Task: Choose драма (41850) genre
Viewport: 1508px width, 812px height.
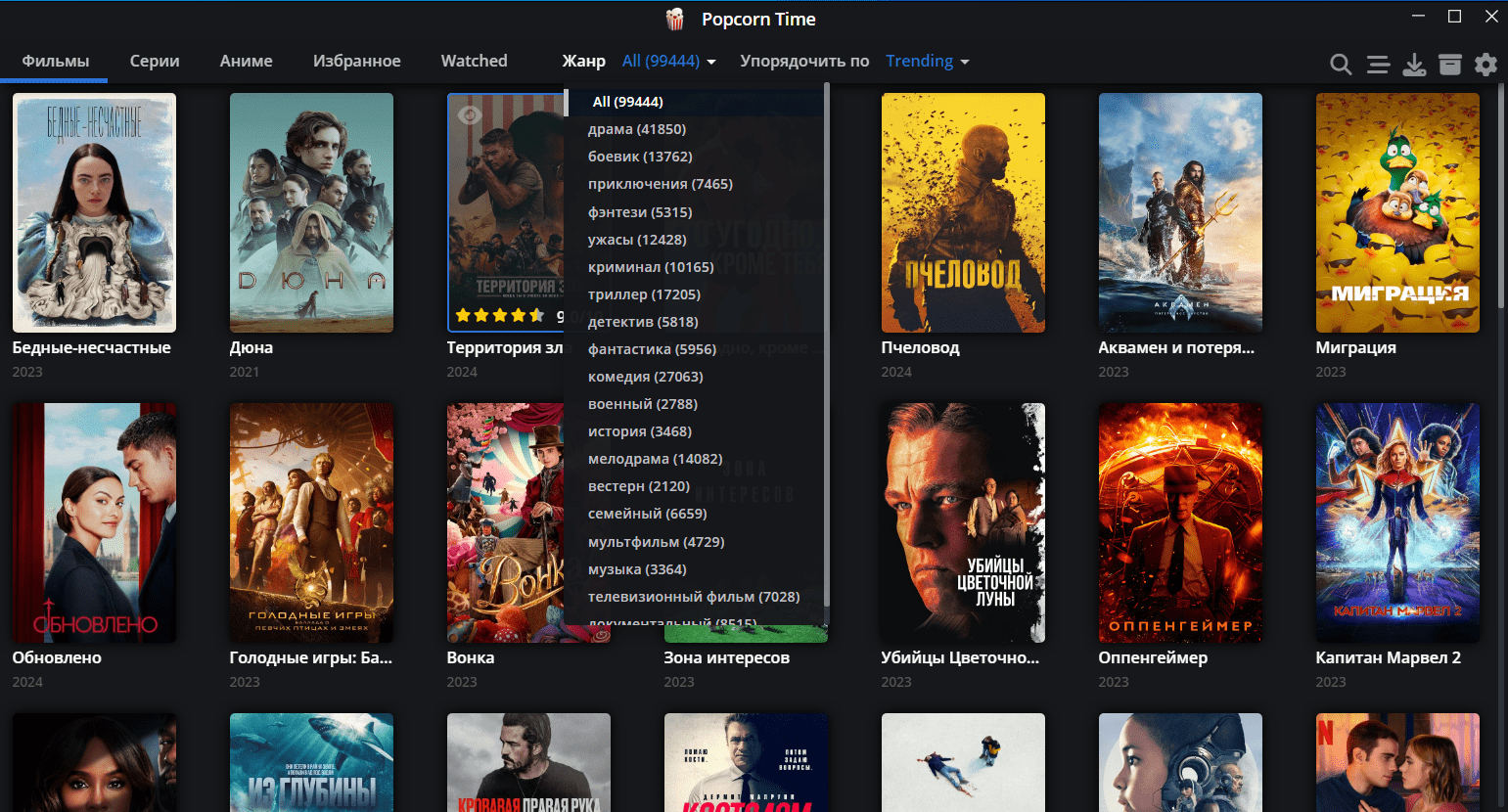Action: 696,129
